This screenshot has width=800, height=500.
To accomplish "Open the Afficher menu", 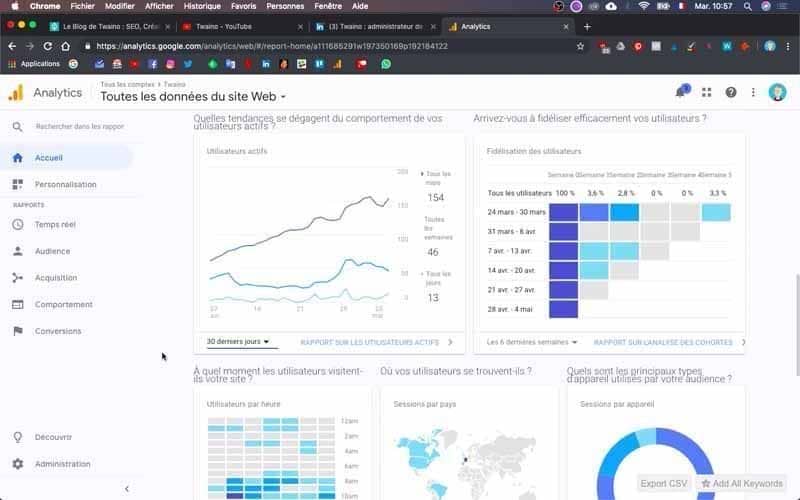I will [x=159, y=6].
